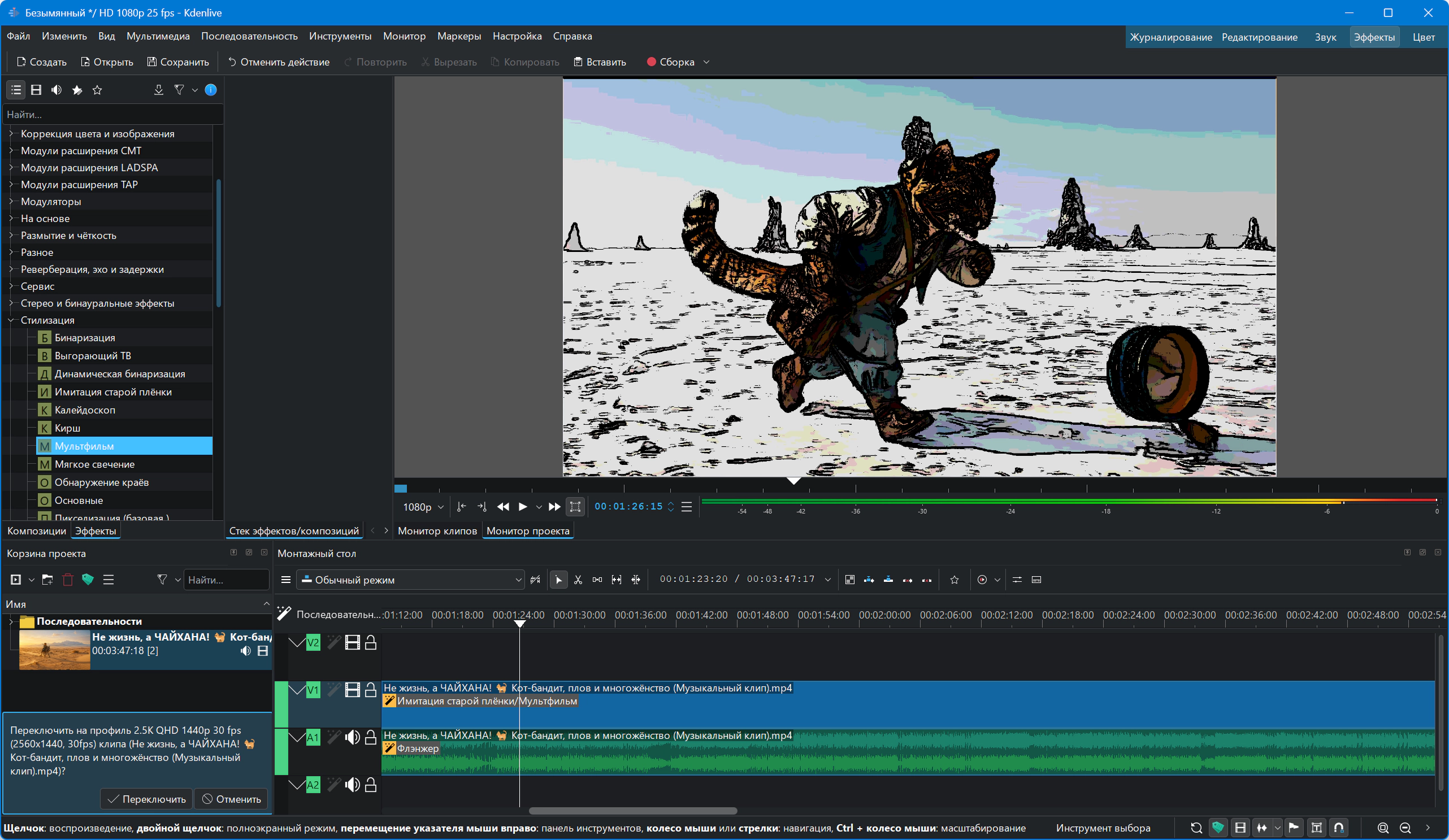
Task: Switch to the Монитор клипов tab
Action: [x=437, y=530]
